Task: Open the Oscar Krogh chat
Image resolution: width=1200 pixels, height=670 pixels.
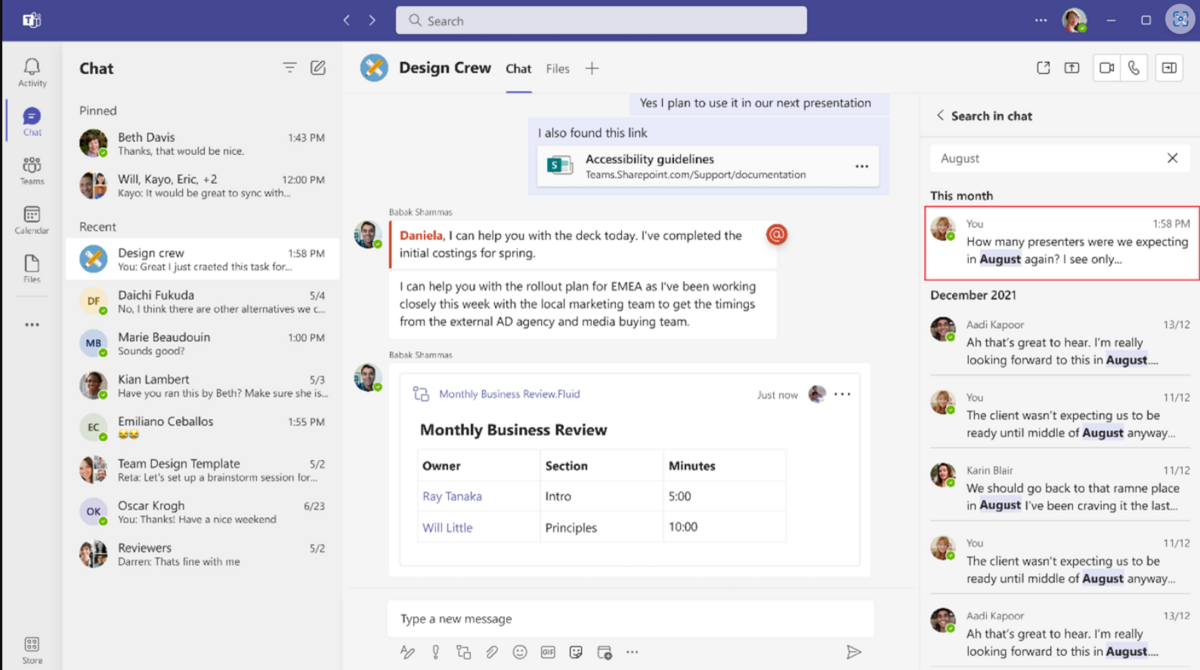Action: pos(202,511)
